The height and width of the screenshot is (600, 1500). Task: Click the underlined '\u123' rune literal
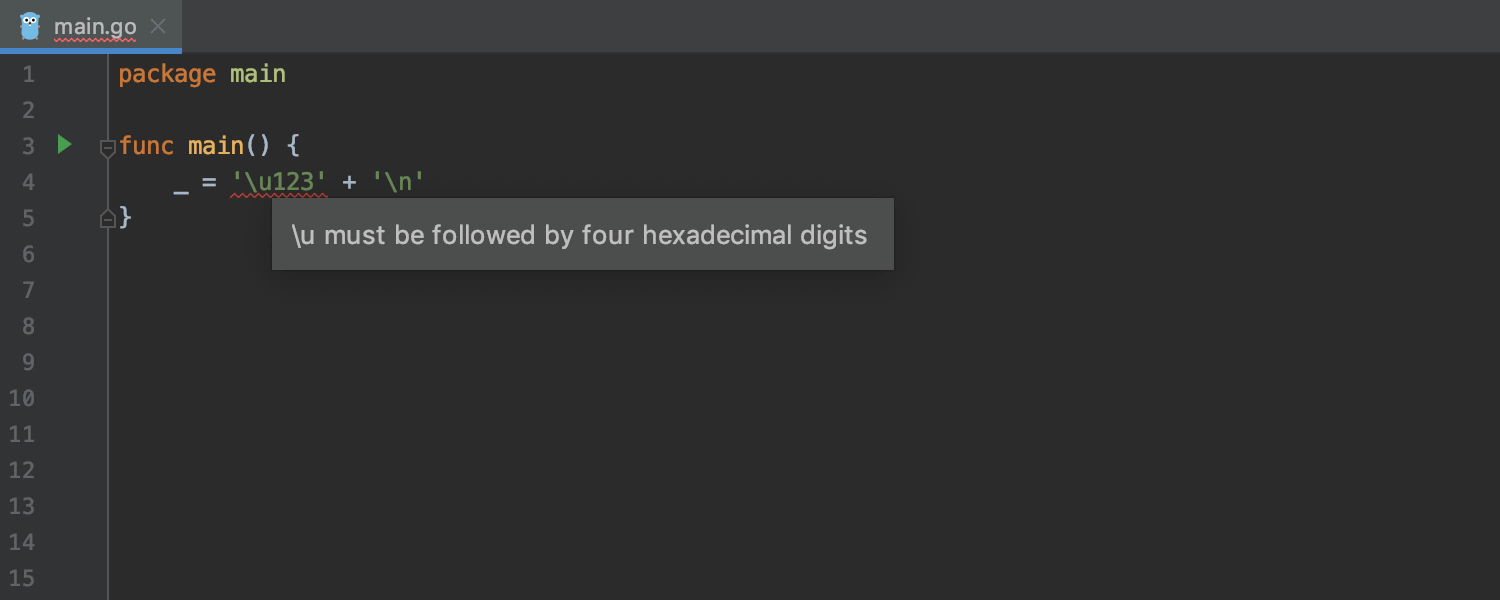tap(279, 182)
